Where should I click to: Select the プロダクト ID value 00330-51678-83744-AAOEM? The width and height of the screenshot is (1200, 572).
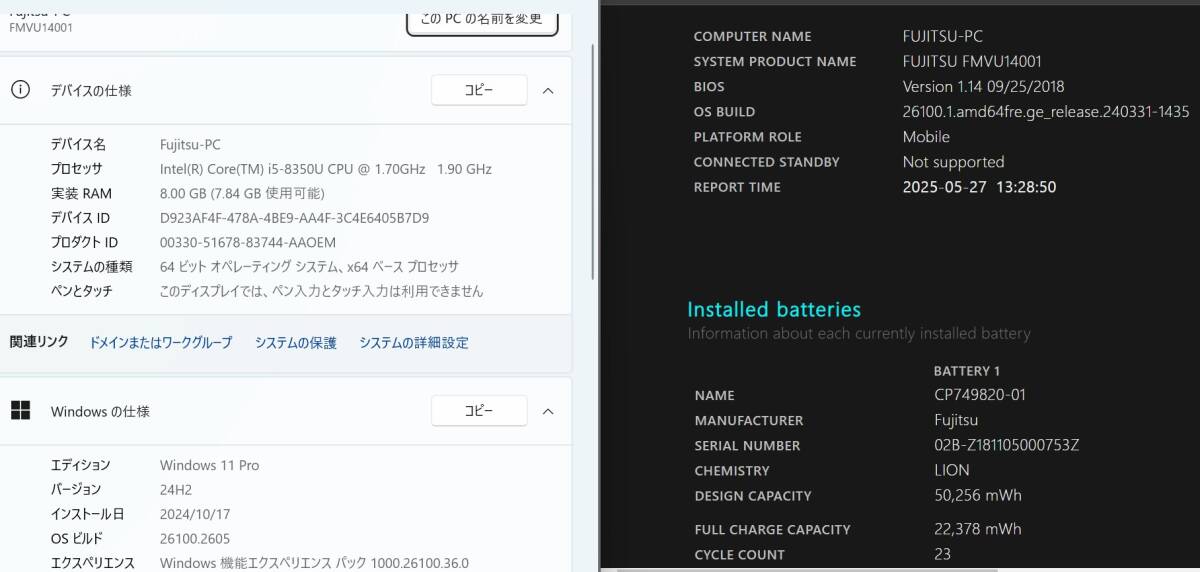pyautogui.click(x=248, y=242)
